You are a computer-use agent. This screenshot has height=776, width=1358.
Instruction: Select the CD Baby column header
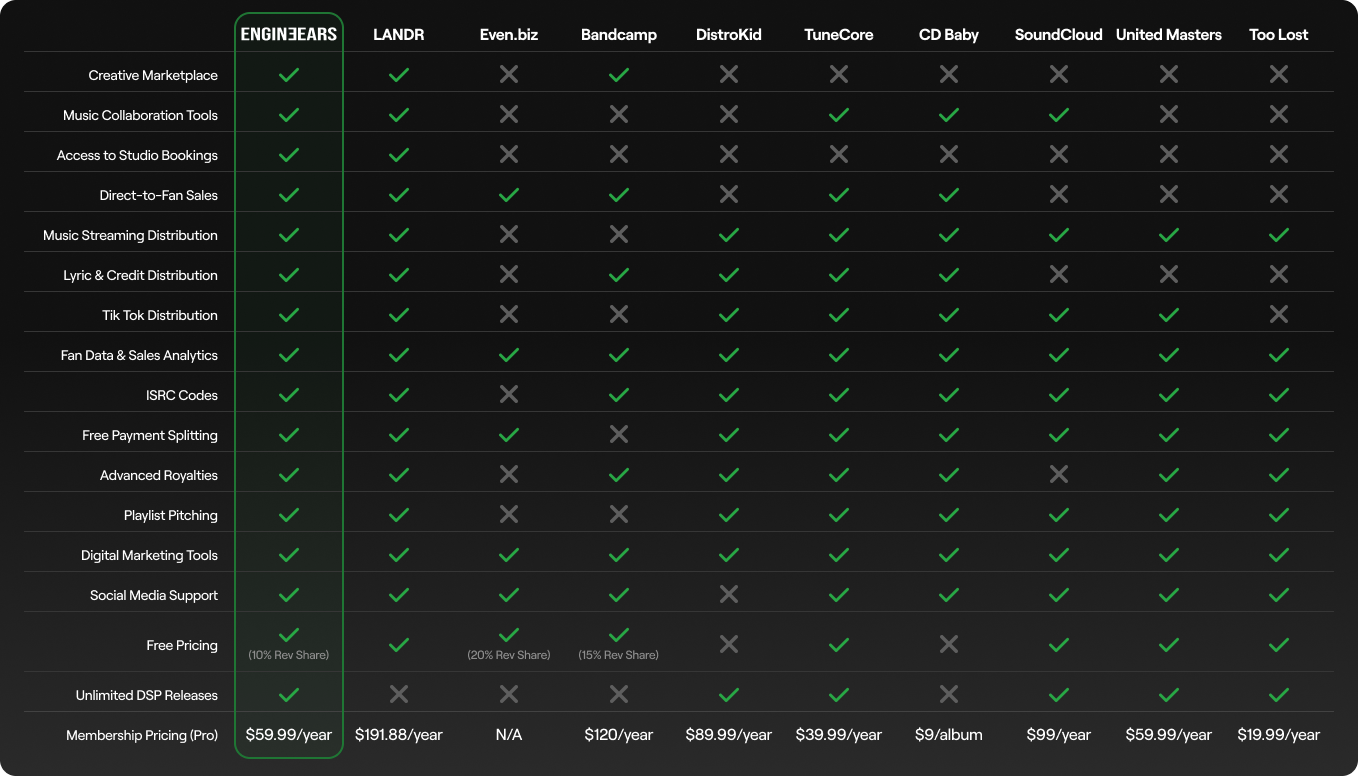click(x=949, y=35)
